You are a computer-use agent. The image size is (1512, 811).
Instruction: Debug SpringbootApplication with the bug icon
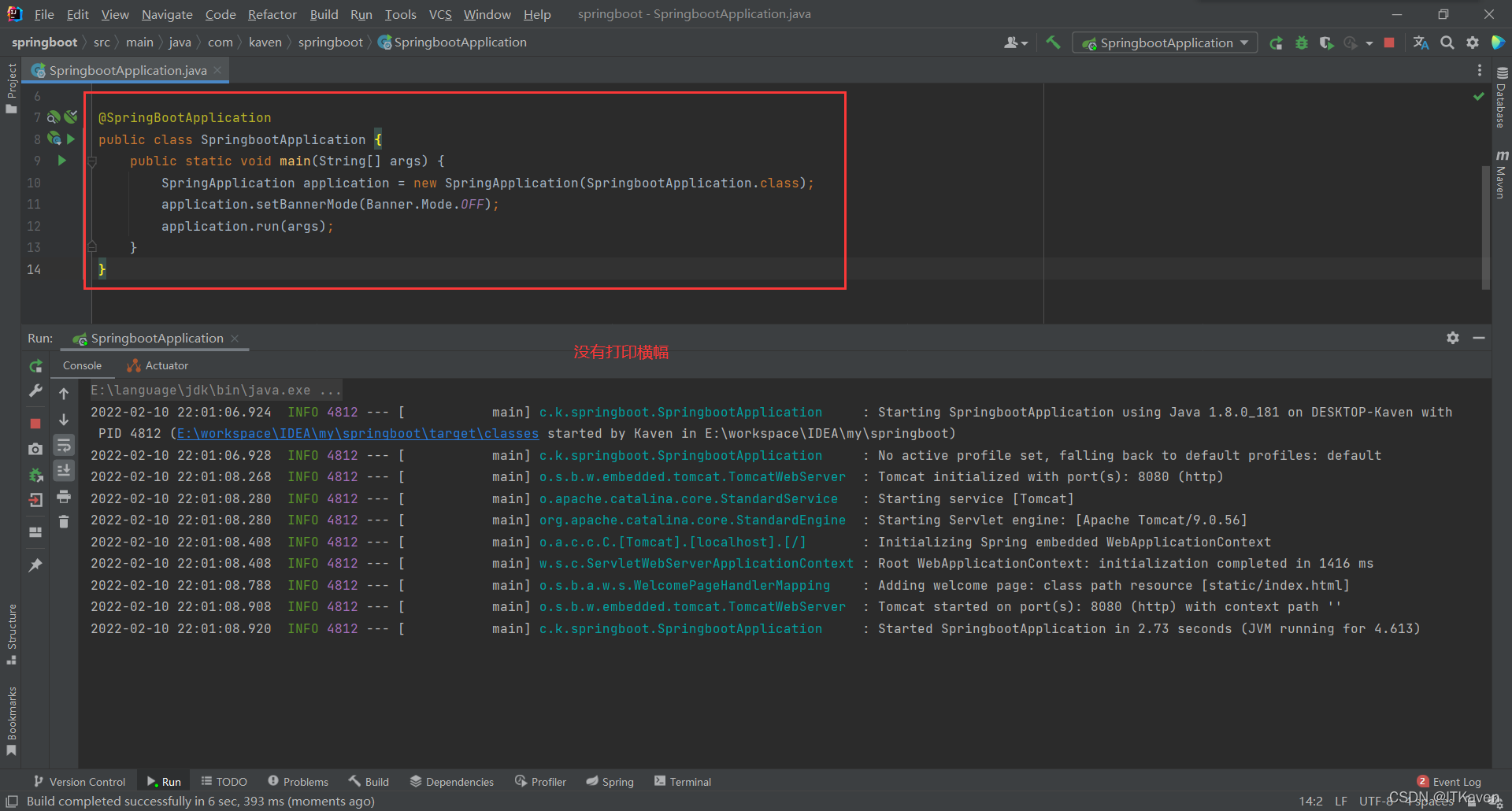point(1302,43)
